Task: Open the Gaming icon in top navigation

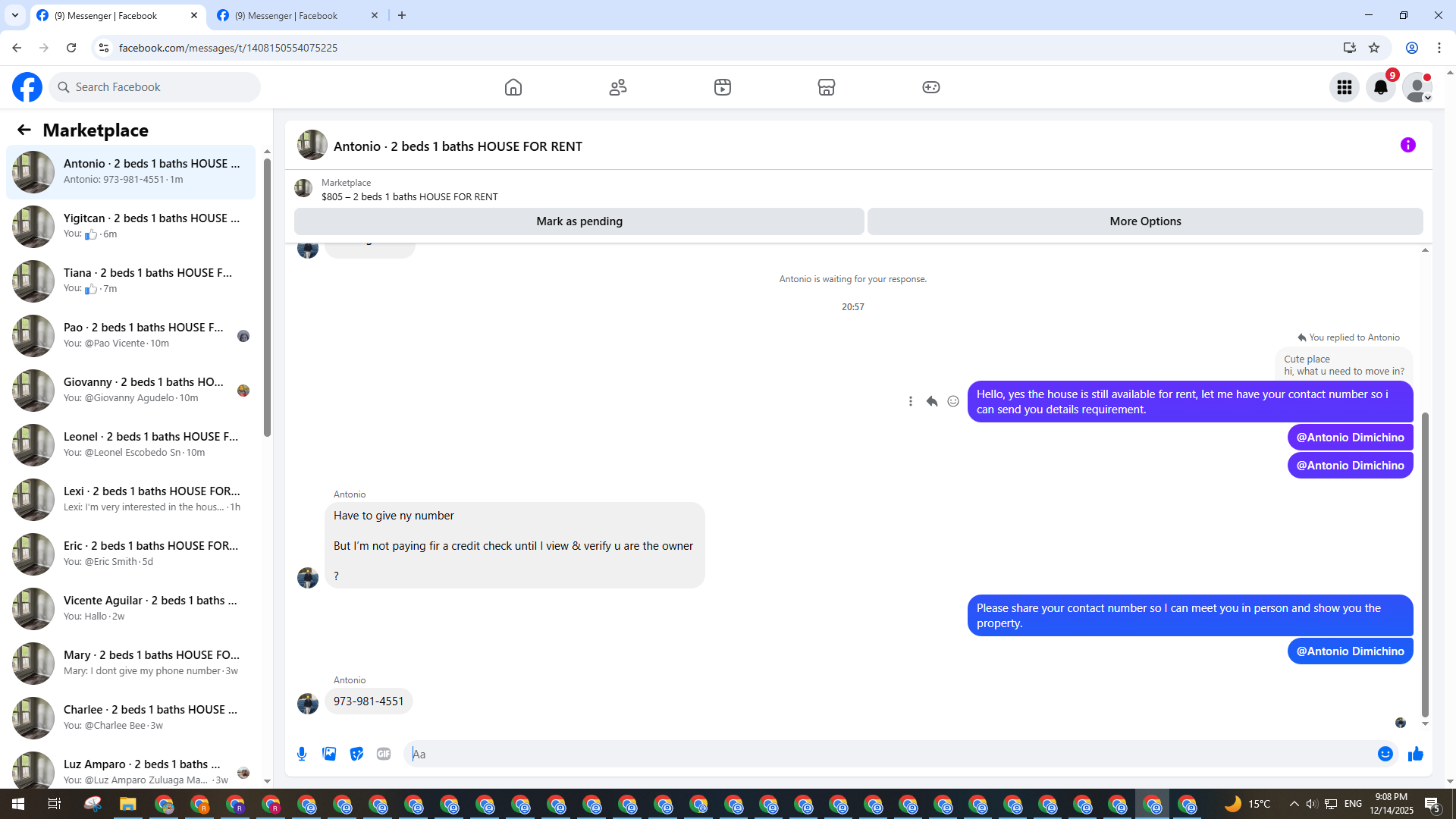Action: click(931, 87)
